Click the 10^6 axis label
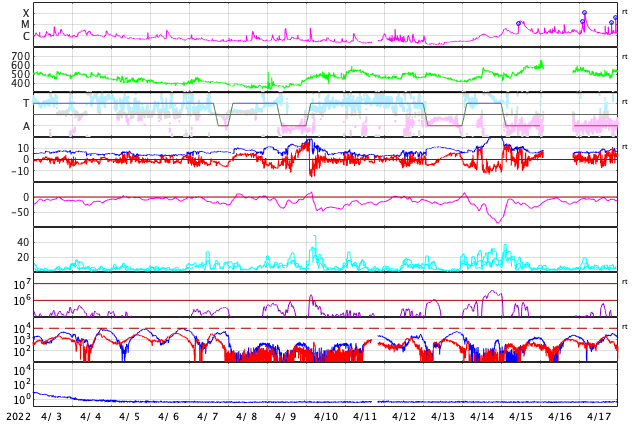634x424 pixels. coord(22,301)
